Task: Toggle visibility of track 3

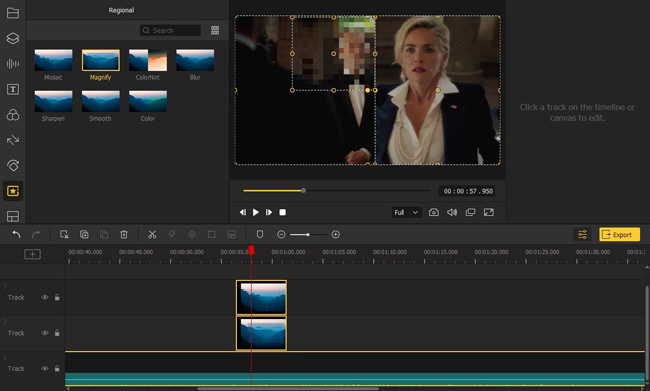Action: (45, 297)
